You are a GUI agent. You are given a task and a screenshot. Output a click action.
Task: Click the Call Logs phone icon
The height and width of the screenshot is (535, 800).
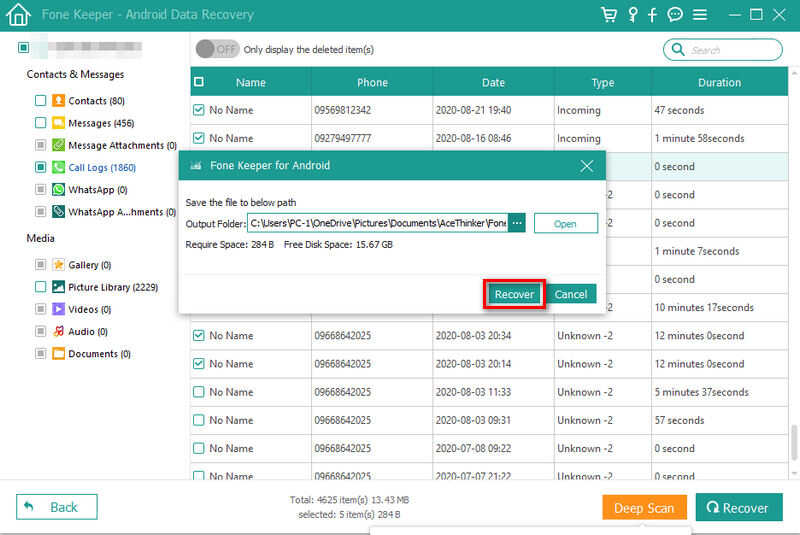(59, 167)
